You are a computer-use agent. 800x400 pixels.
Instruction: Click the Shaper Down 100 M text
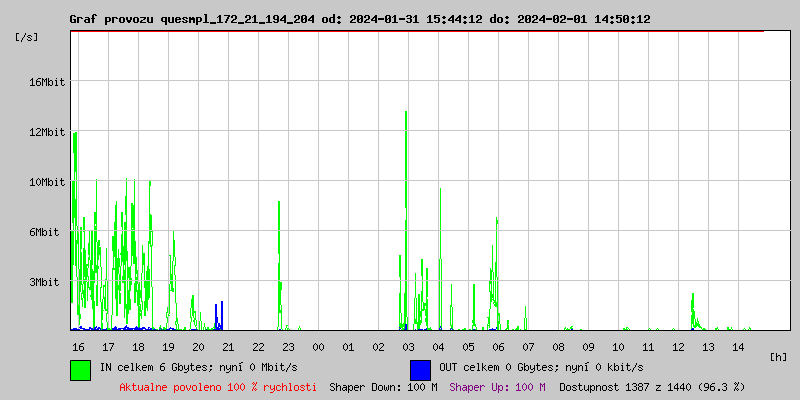tap(384, 387)
